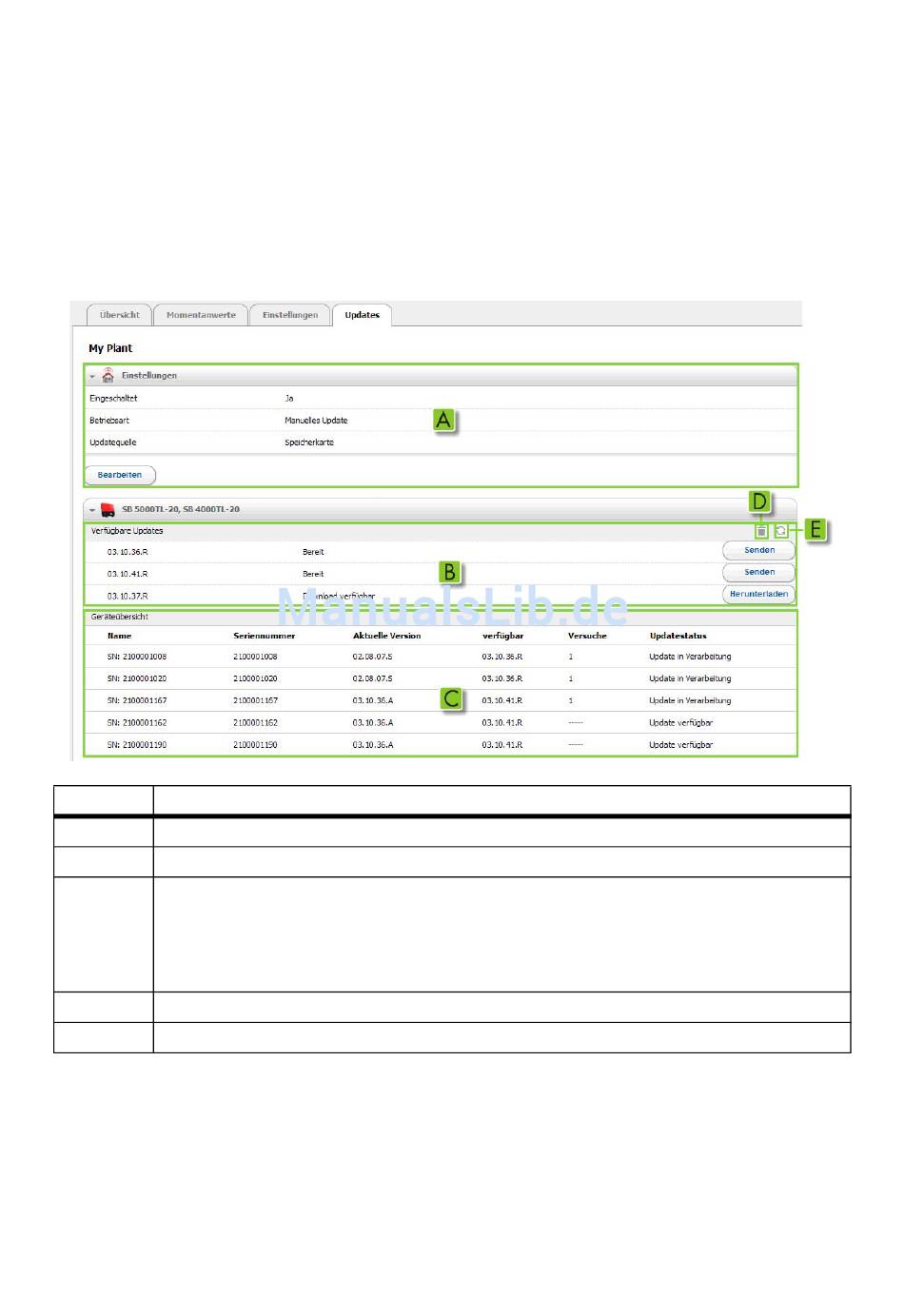Click the house icon beside Einstellungen
Screen dimensions: 904x1316
108,376
